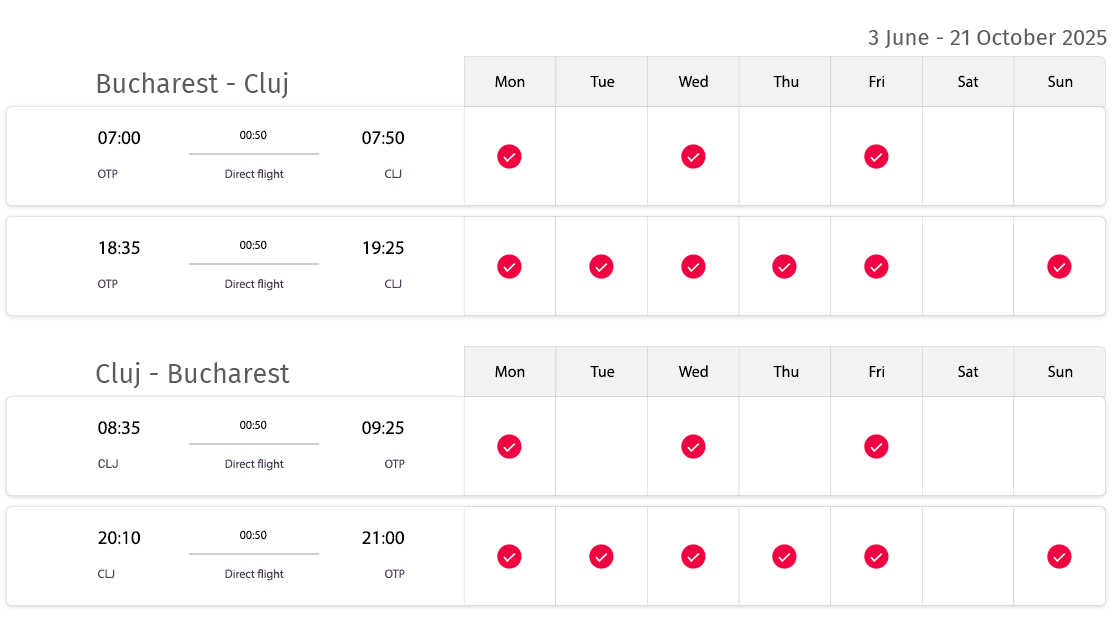The image size is (1112, 620).
Task: Select Mon header in Bucharest - Cluj table
Action: (510, 82)
